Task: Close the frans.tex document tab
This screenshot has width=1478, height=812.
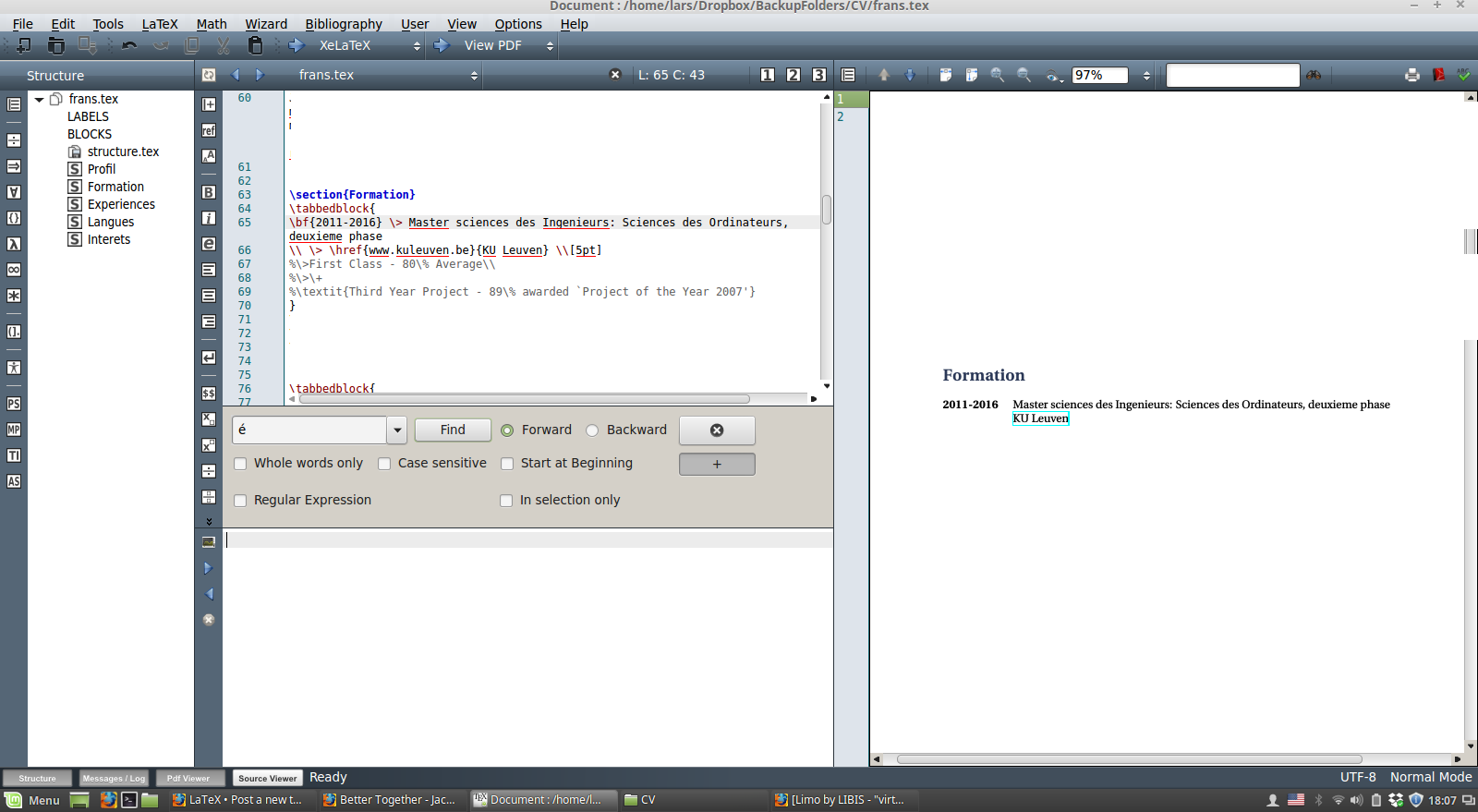Action: click(615, 75)
